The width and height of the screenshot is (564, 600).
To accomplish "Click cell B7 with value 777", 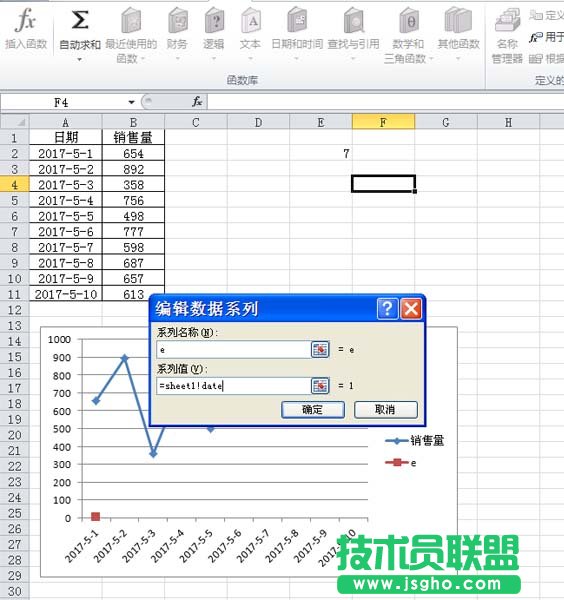I will click(133, 232).
